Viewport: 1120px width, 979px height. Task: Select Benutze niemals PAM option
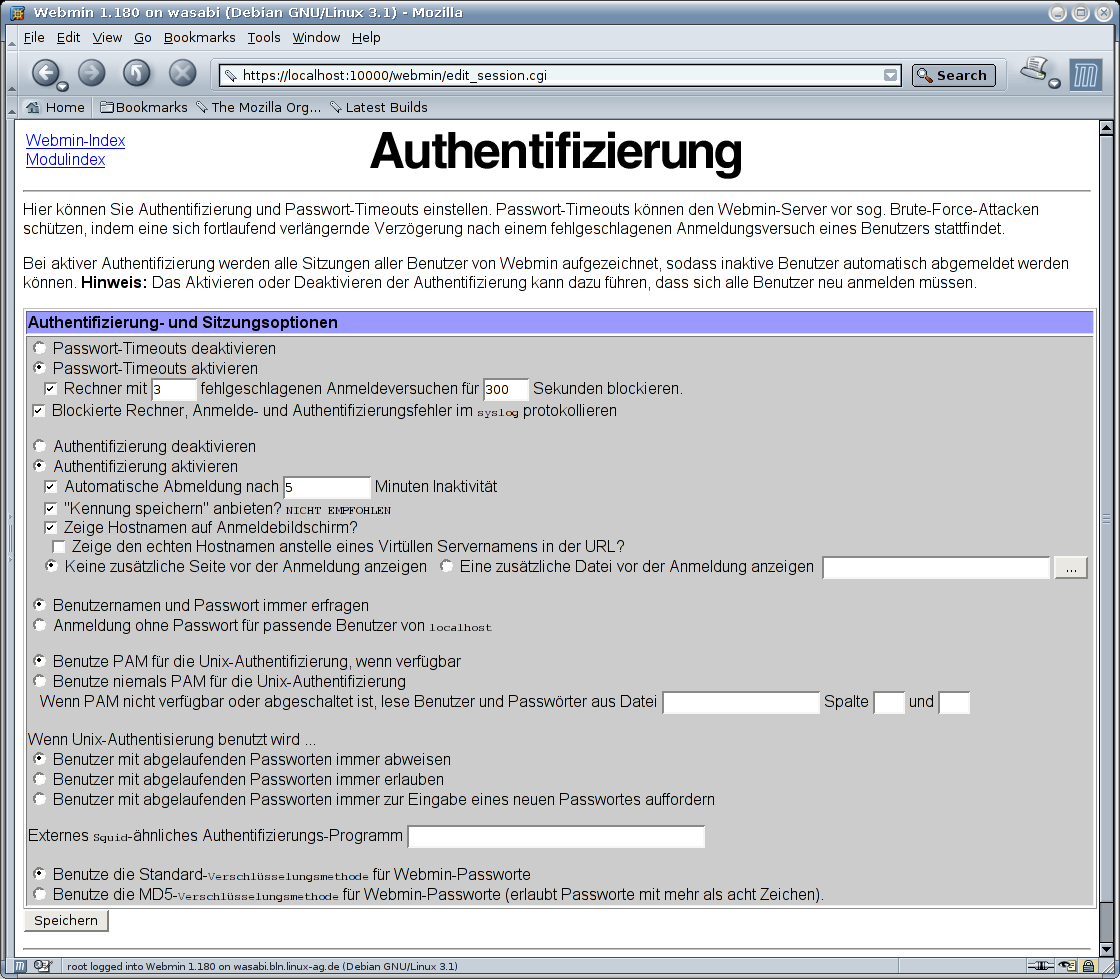[39, 681]
